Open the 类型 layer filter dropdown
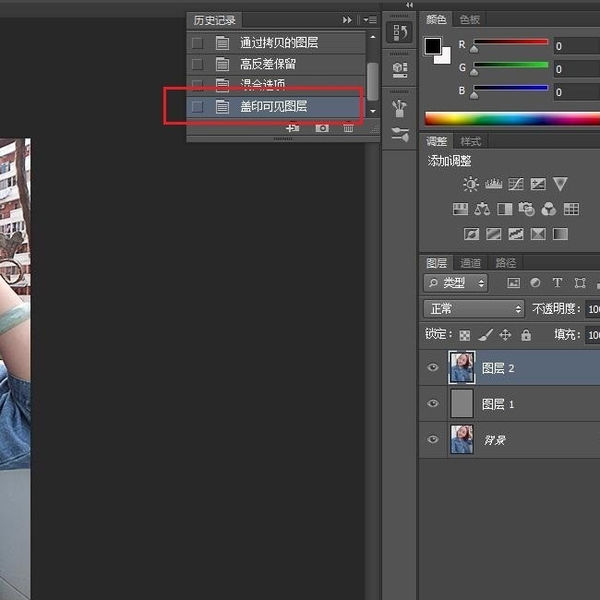The width and height of the screenshot is (600, 600). click(455, 283)
